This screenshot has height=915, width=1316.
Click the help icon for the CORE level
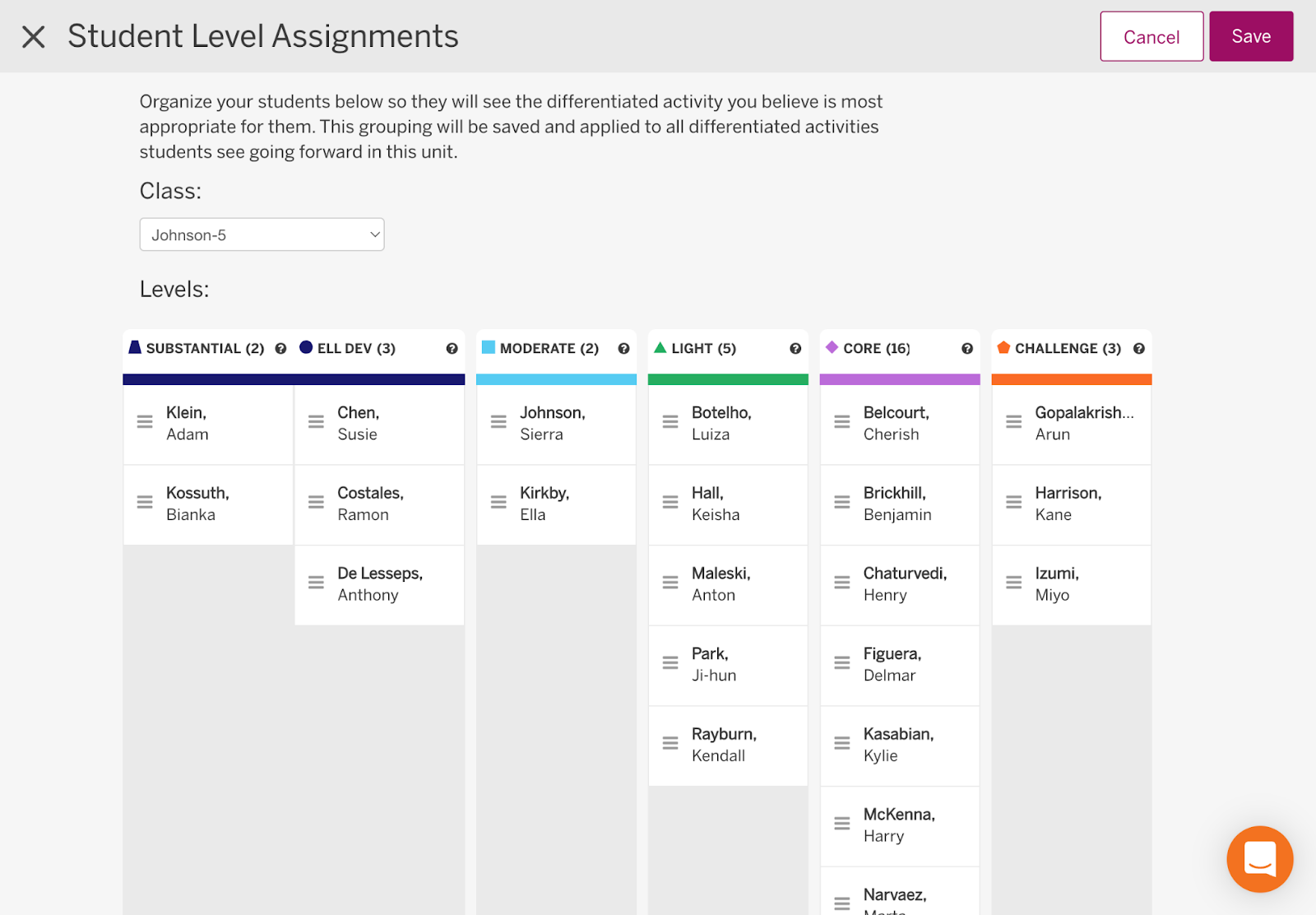click(968, 347)
